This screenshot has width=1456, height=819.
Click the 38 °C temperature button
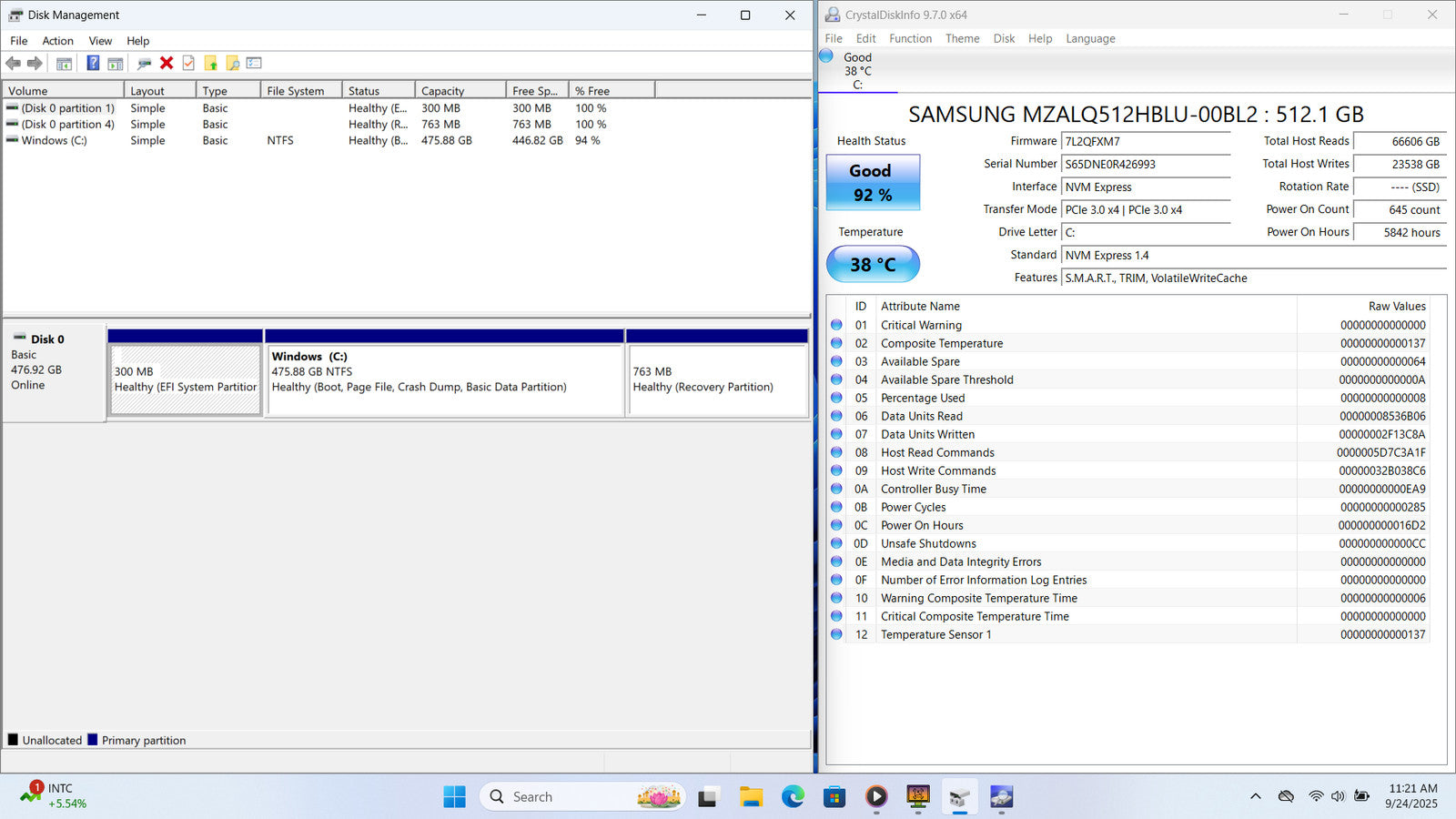click(x=873, y=265)
